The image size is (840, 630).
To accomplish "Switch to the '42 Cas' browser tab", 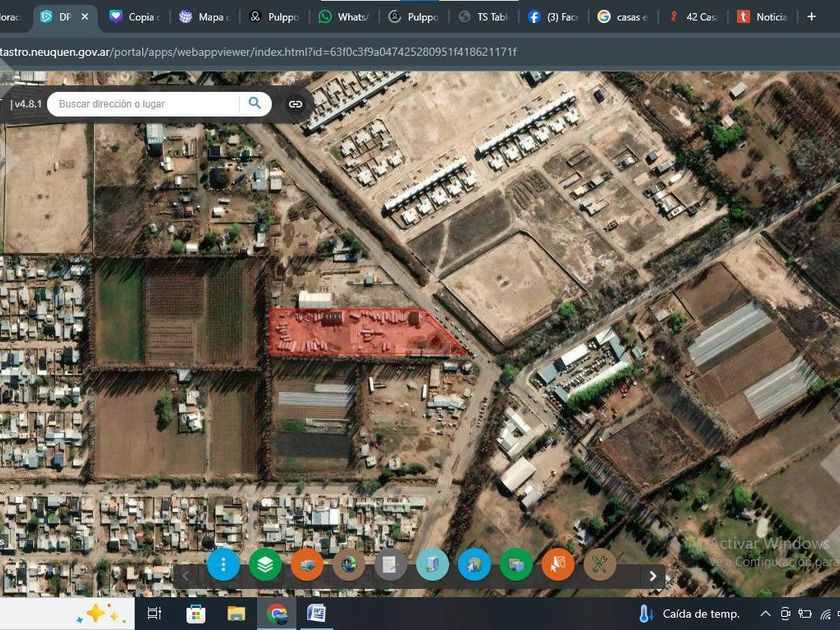I will coord(693,17).
